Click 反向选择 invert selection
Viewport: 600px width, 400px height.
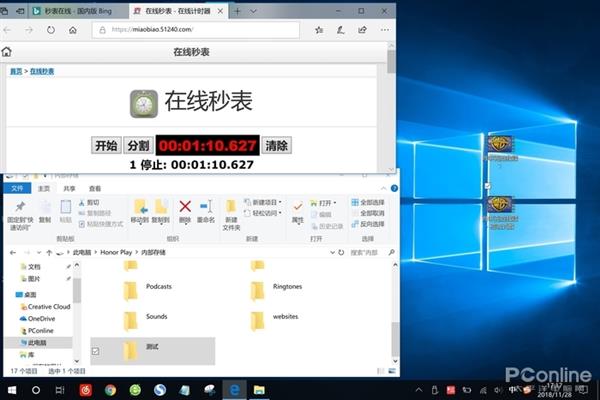click(368, 224)
